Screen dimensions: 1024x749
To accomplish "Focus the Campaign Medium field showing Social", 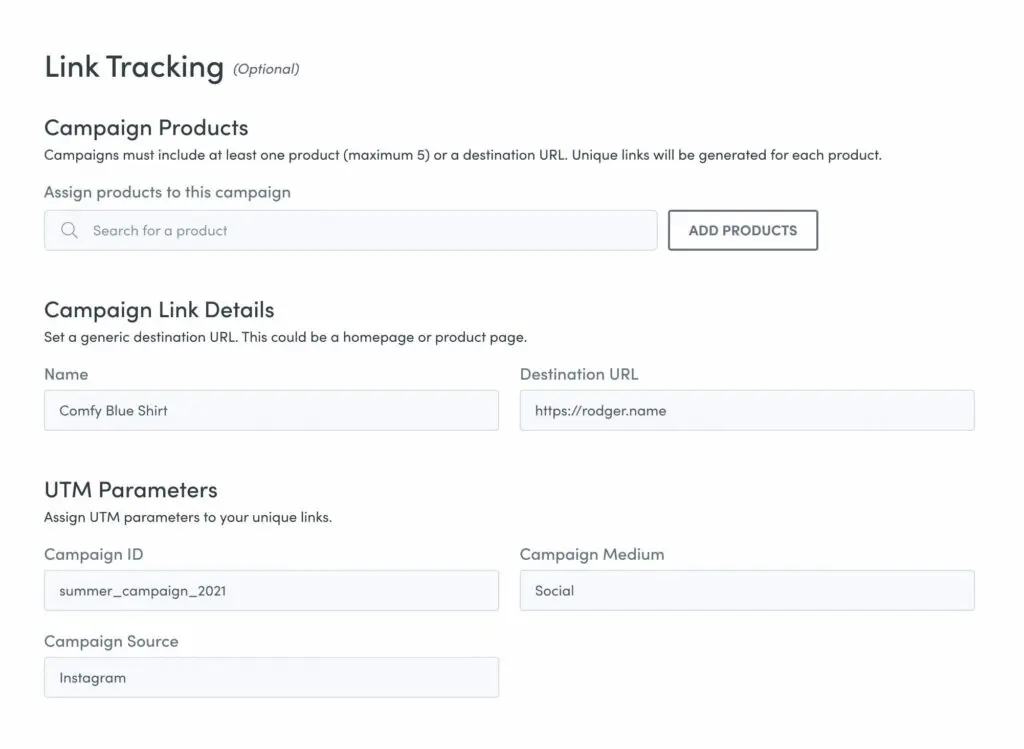I will pos(746,590).
